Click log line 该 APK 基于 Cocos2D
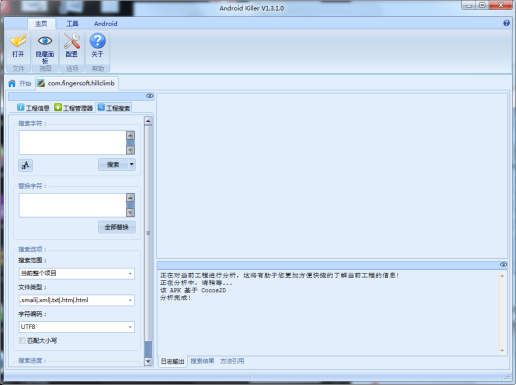The width and height of the screenshot is (516, 385). 193,290
